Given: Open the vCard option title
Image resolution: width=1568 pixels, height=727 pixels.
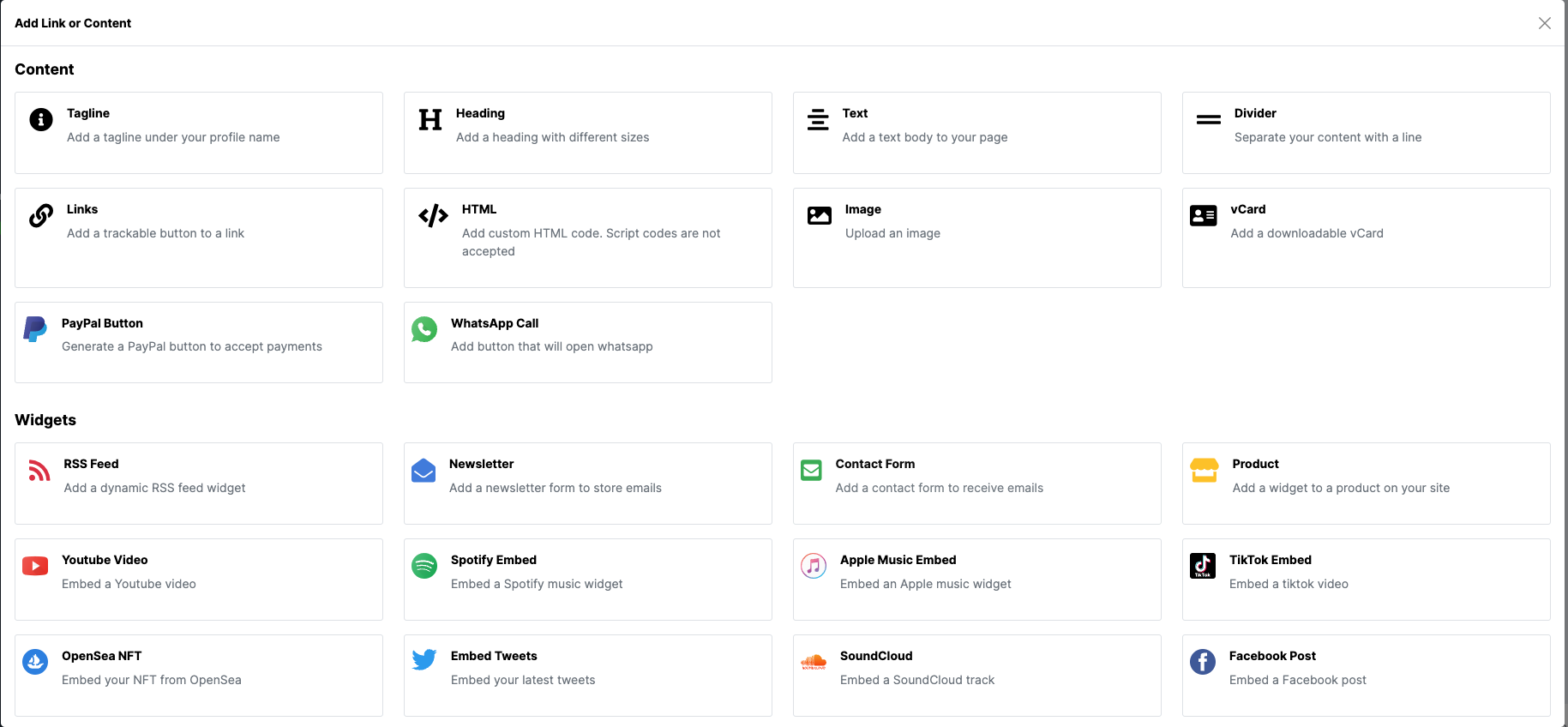Looking at the screenshot, I should pos(1248,209).
